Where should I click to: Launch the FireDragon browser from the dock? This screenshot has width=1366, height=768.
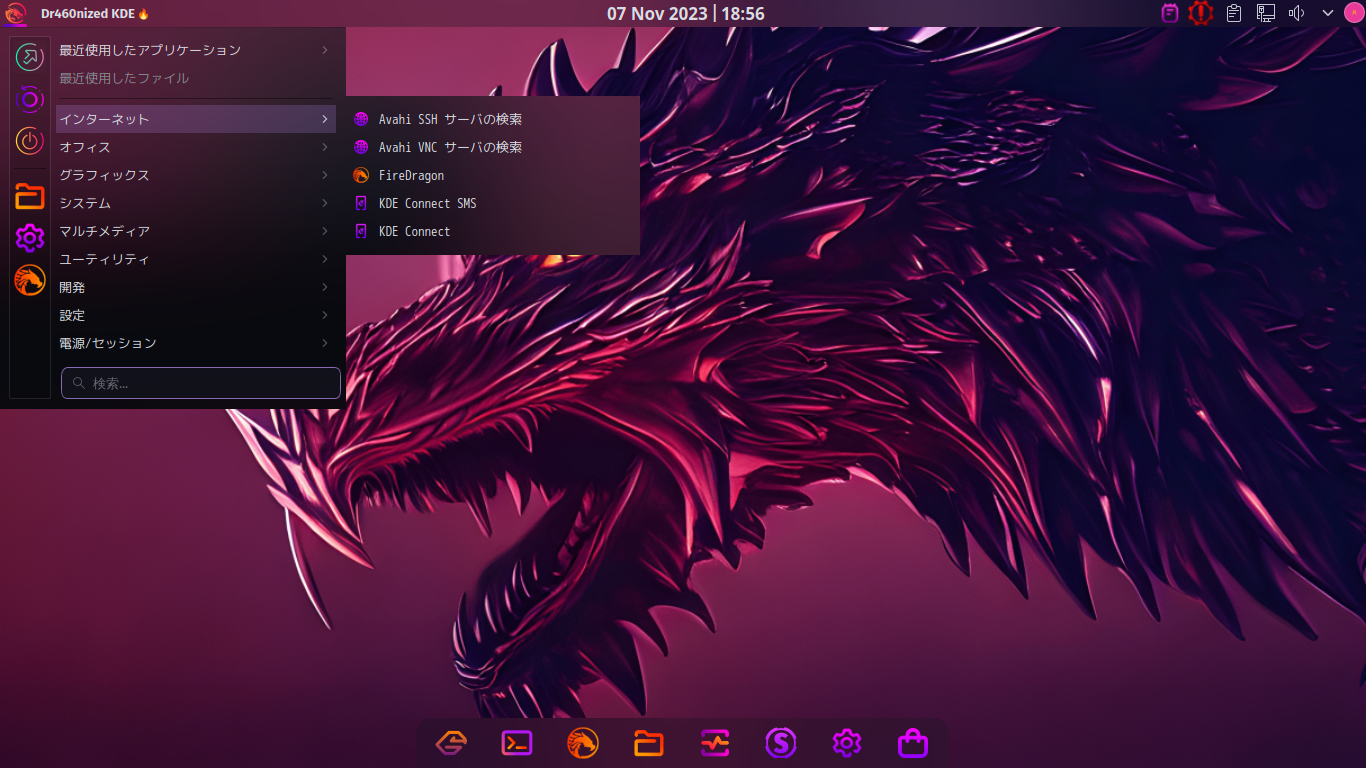(x=583, y=743)
